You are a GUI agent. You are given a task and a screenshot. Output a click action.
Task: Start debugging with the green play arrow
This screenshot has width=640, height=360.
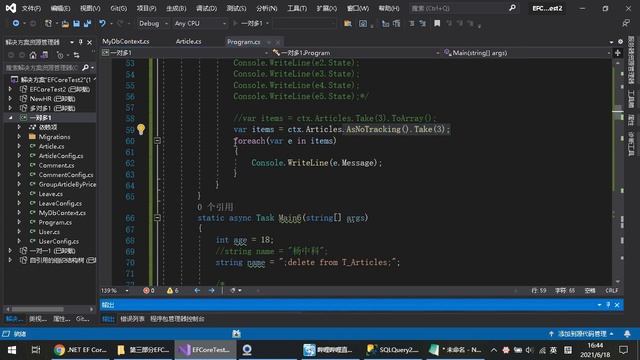235,24
